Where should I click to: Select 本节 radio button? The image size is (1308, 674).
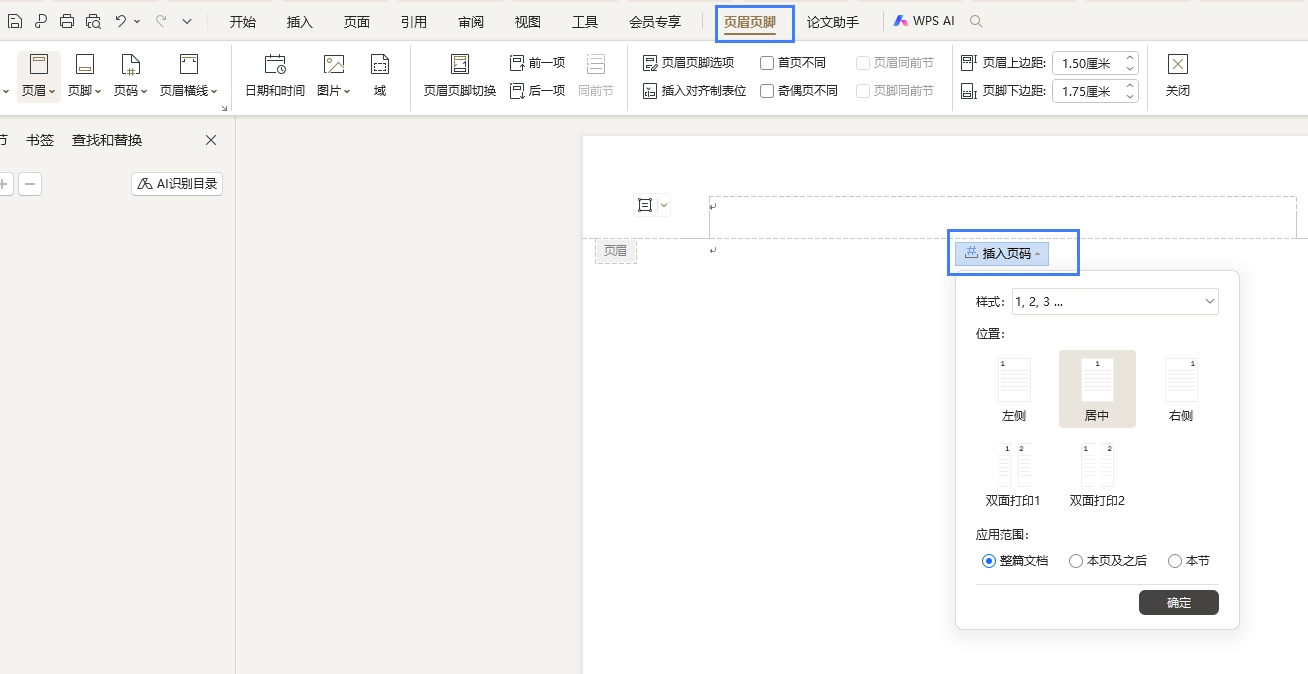tap(1175, 561)
